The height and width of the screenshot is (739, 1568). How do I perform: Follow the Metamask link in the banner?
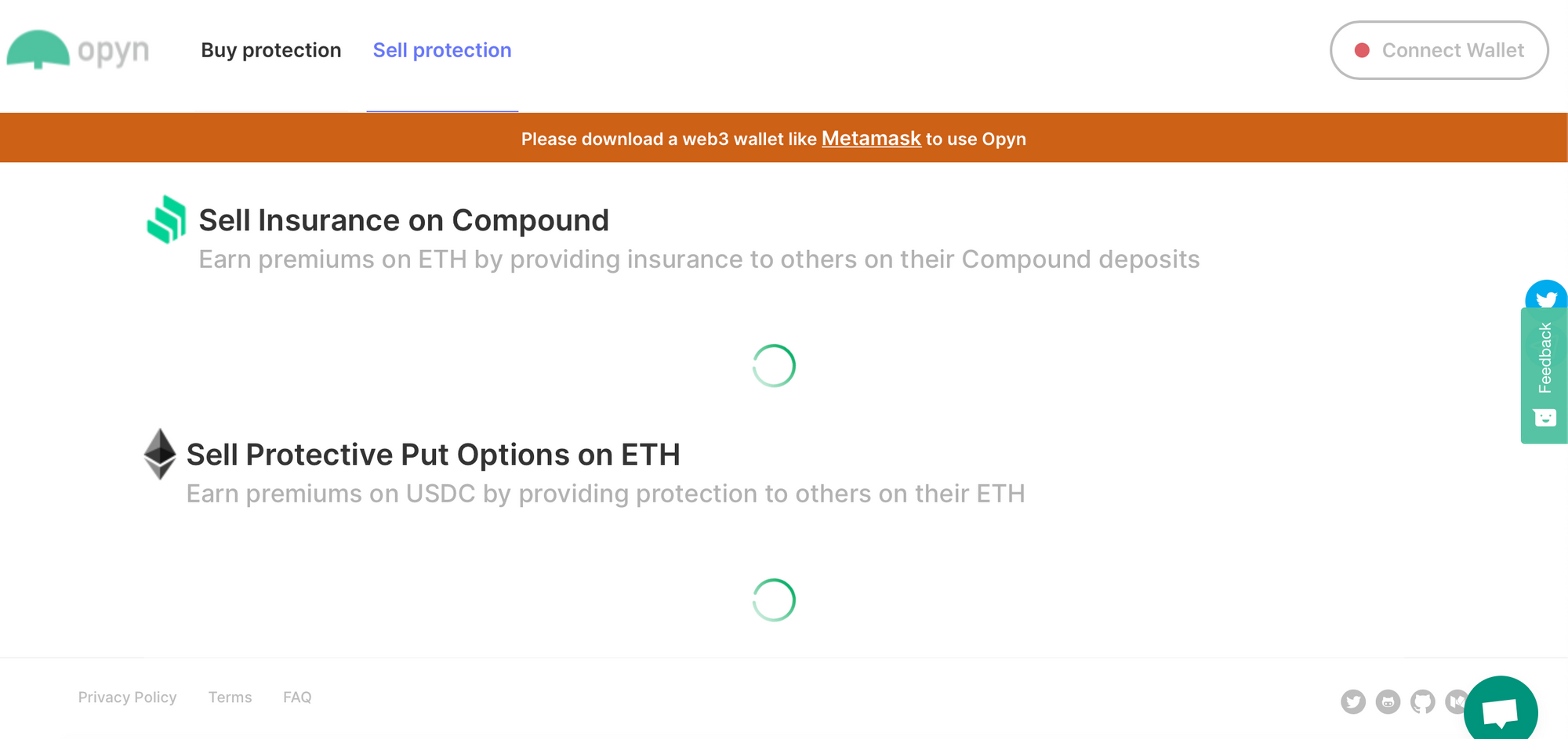[871, 139]
